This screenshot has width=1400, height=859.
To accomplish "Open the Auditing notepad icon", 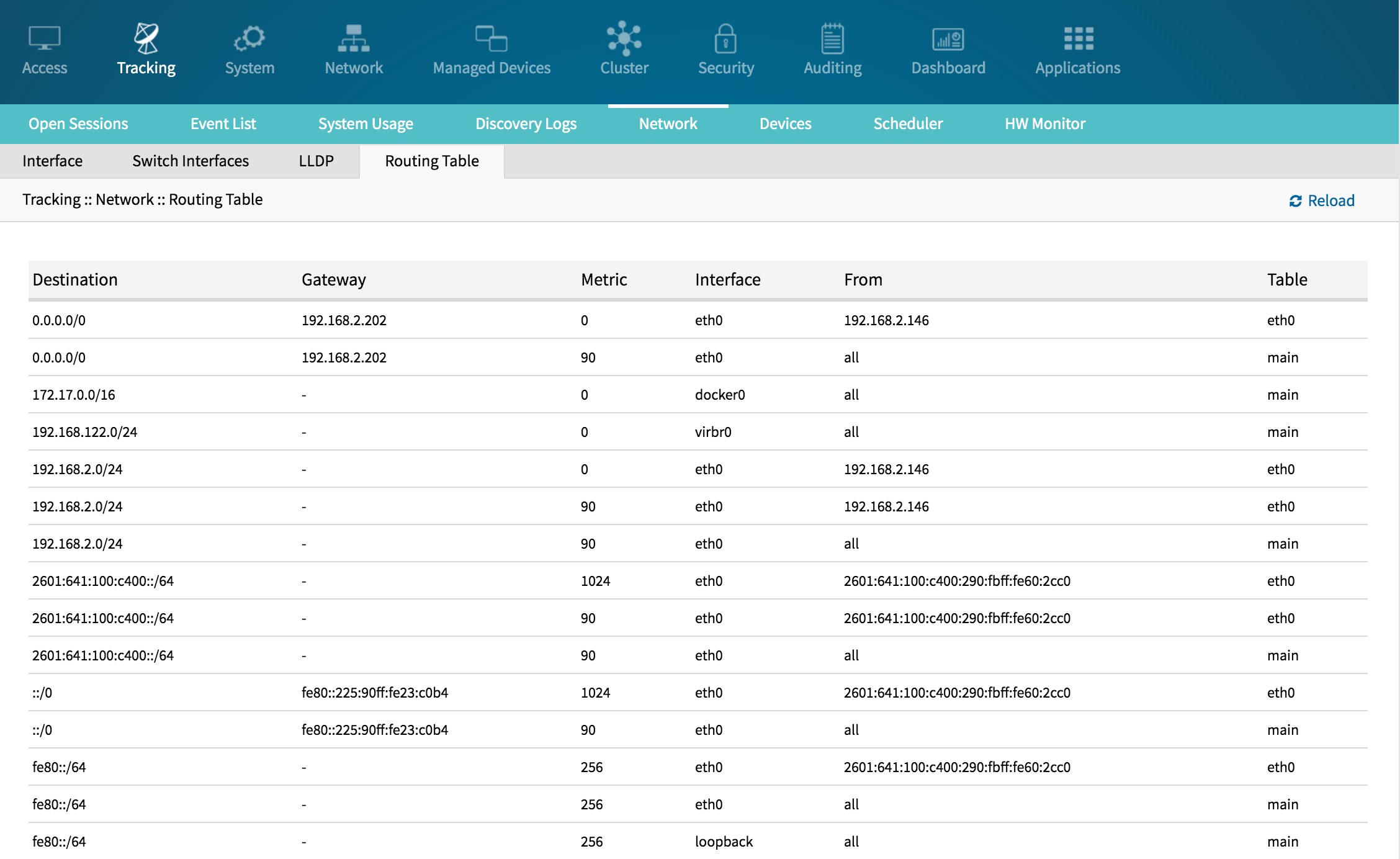I will click(833, 38).
